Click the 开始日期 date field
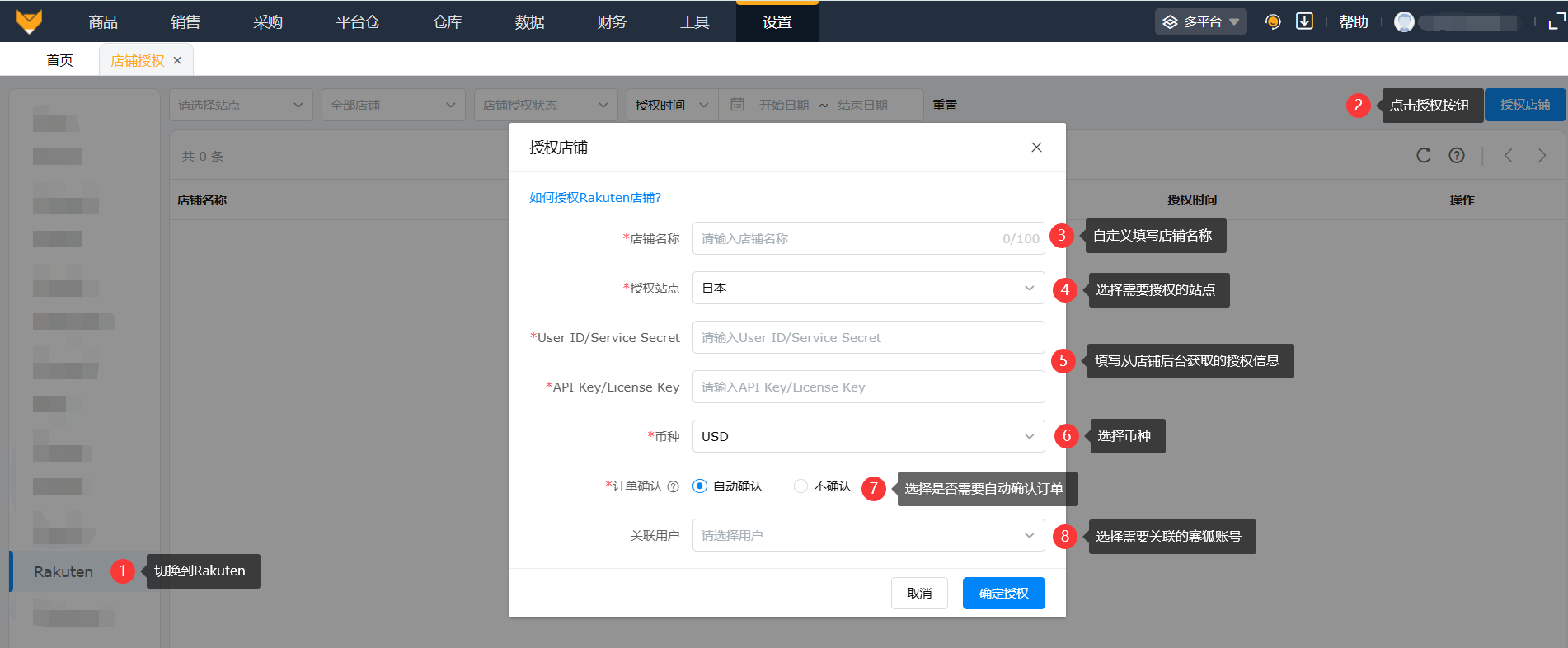The width and height of the screenshot is (1568, 648). (784, 105)
